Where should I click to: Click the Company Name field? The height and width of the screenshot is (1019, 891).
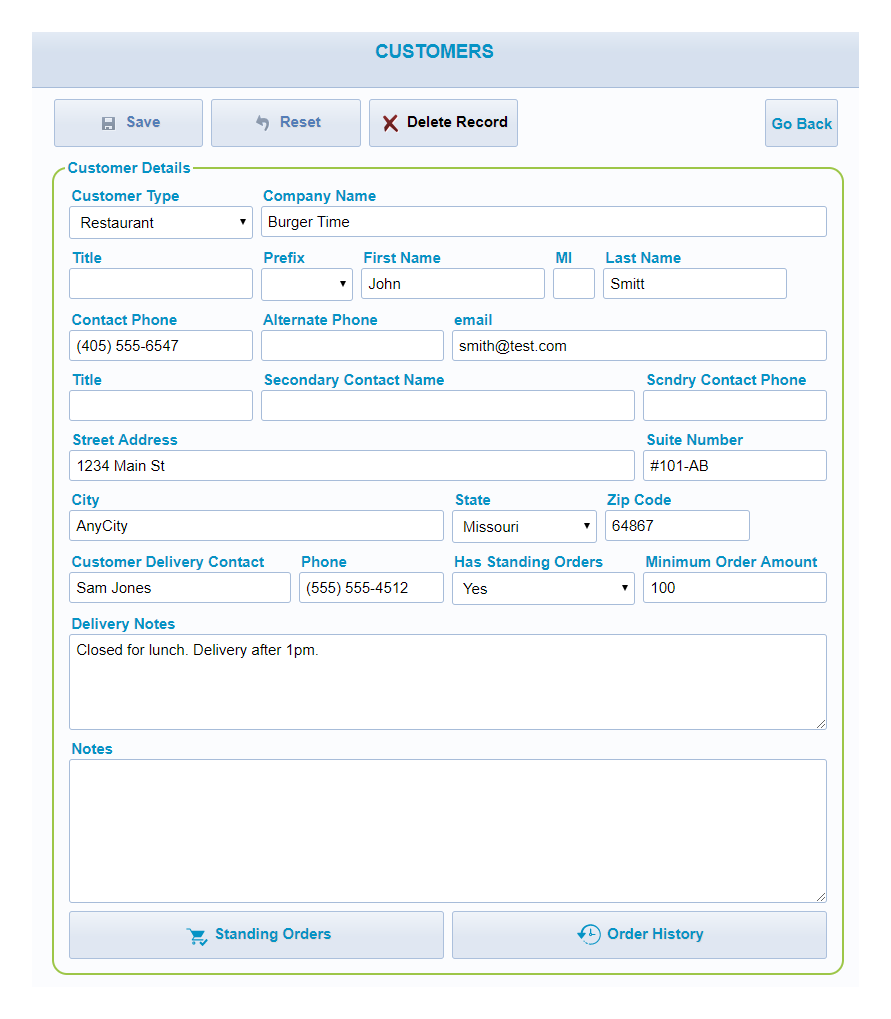tap(544, 222)
